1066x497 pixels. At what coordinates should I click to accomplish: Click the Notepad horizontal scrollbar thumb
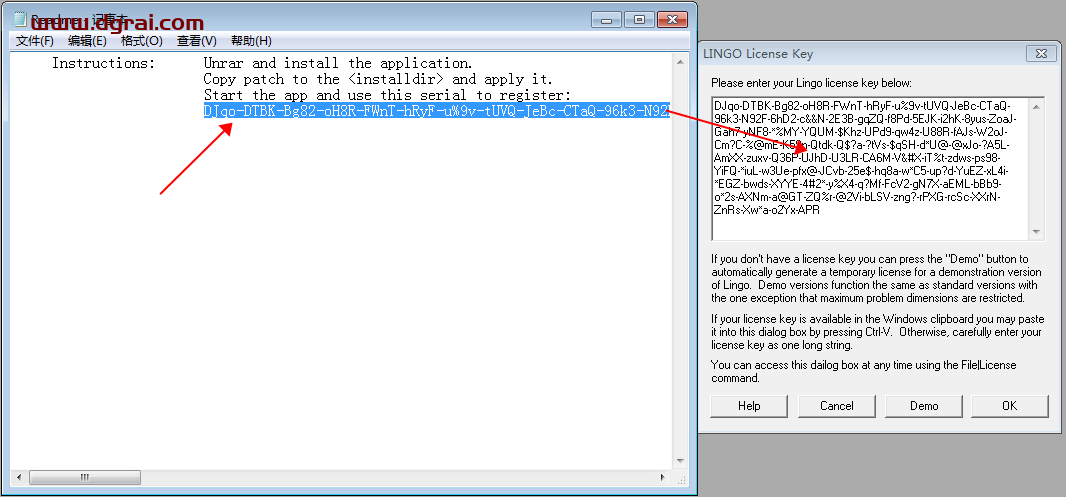click(x=85, y=477)
